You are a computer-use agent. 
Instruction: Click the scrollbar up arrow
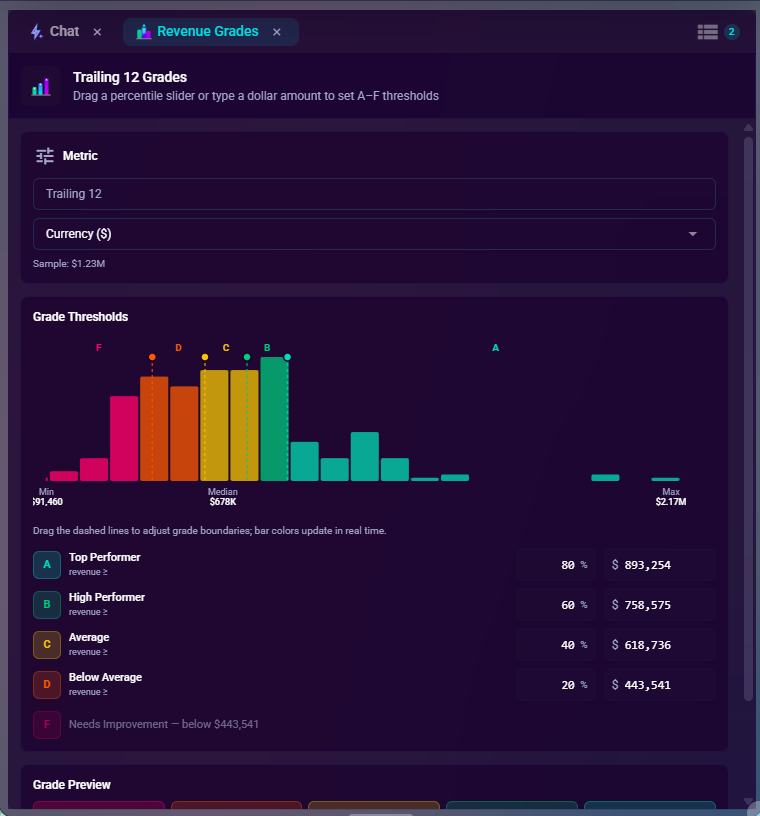(748, 128)
